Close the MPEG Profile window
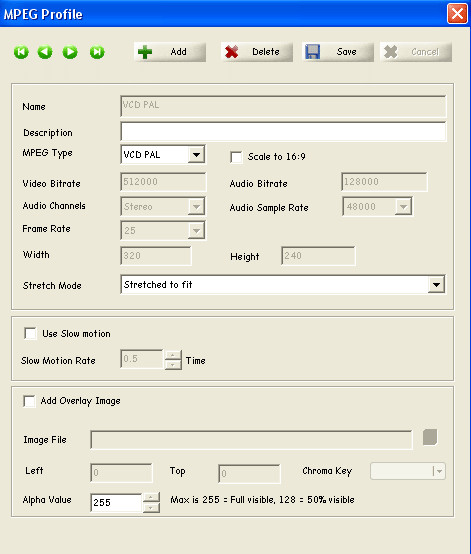Viewport: 471px width, 554px height. point(457,14)
